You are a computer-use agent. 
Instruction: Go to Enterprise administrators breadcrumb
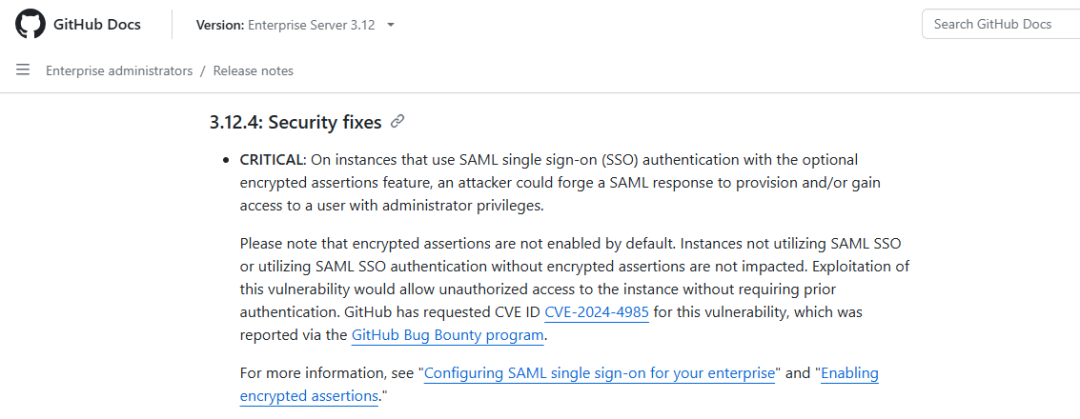pyautogui.click(x=119, y=70)
